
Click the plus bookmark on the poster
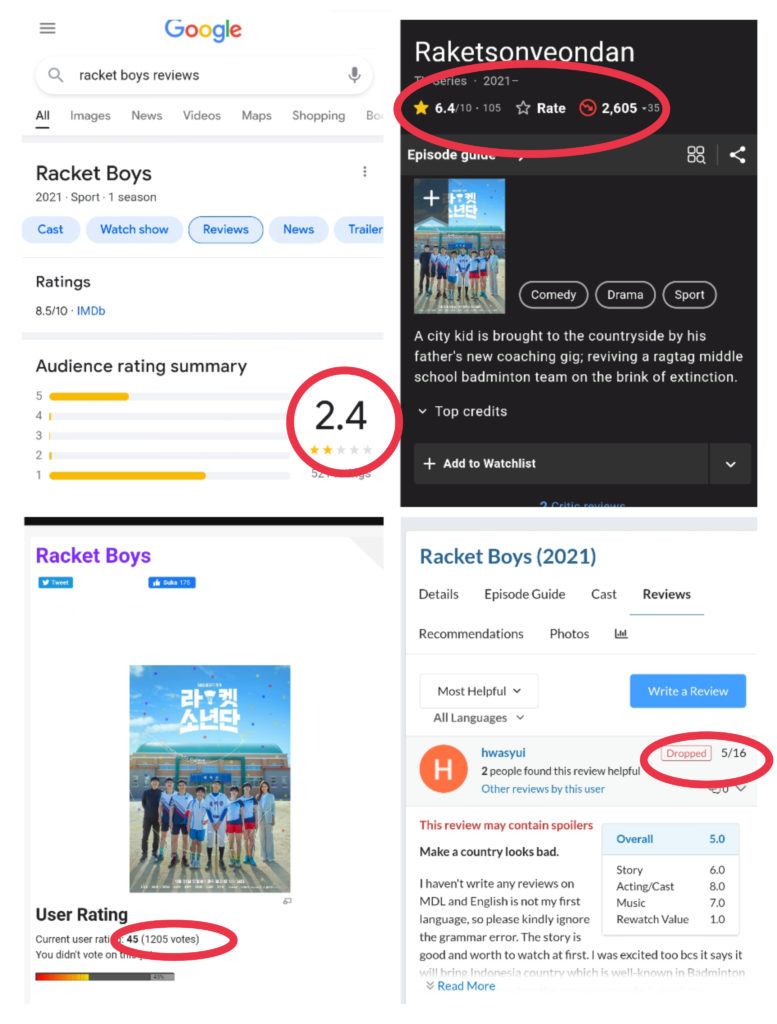click(x=431, y=198)
